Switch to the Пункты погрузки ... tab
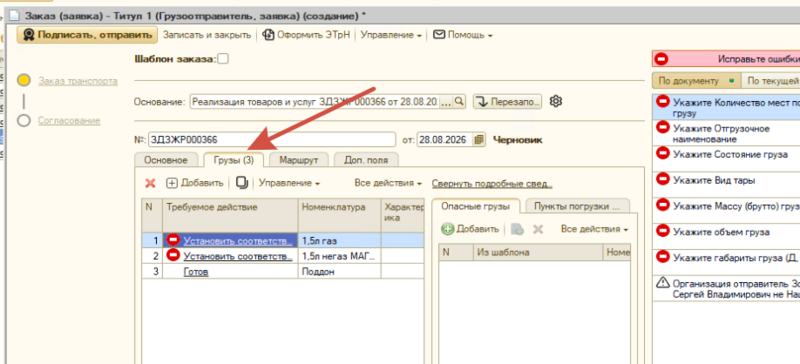Image resolution: width=800 pixels, height=364 pixels. point(577,206)
